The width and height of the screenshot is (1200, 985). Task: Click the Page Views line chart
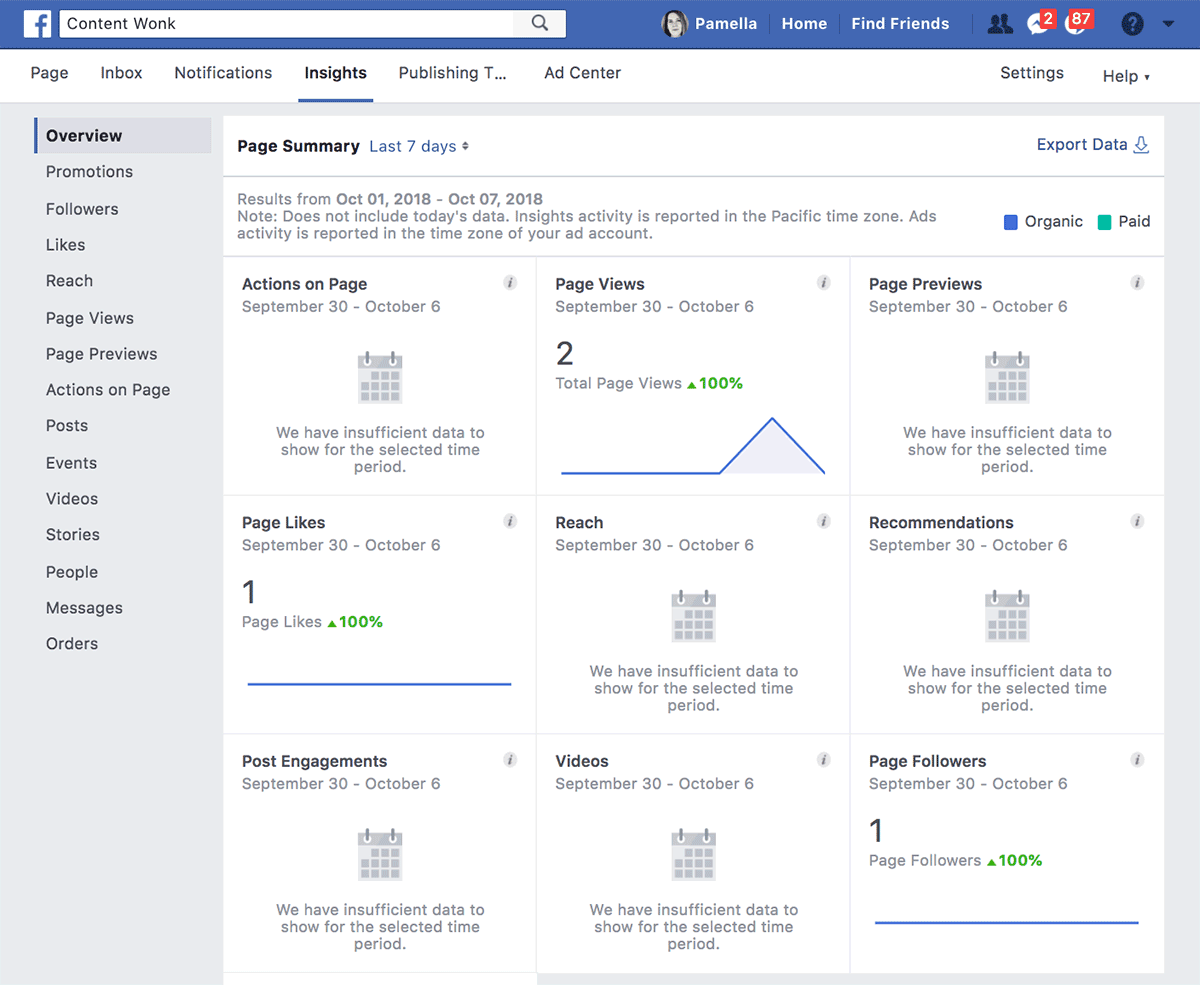click(693, 446)
